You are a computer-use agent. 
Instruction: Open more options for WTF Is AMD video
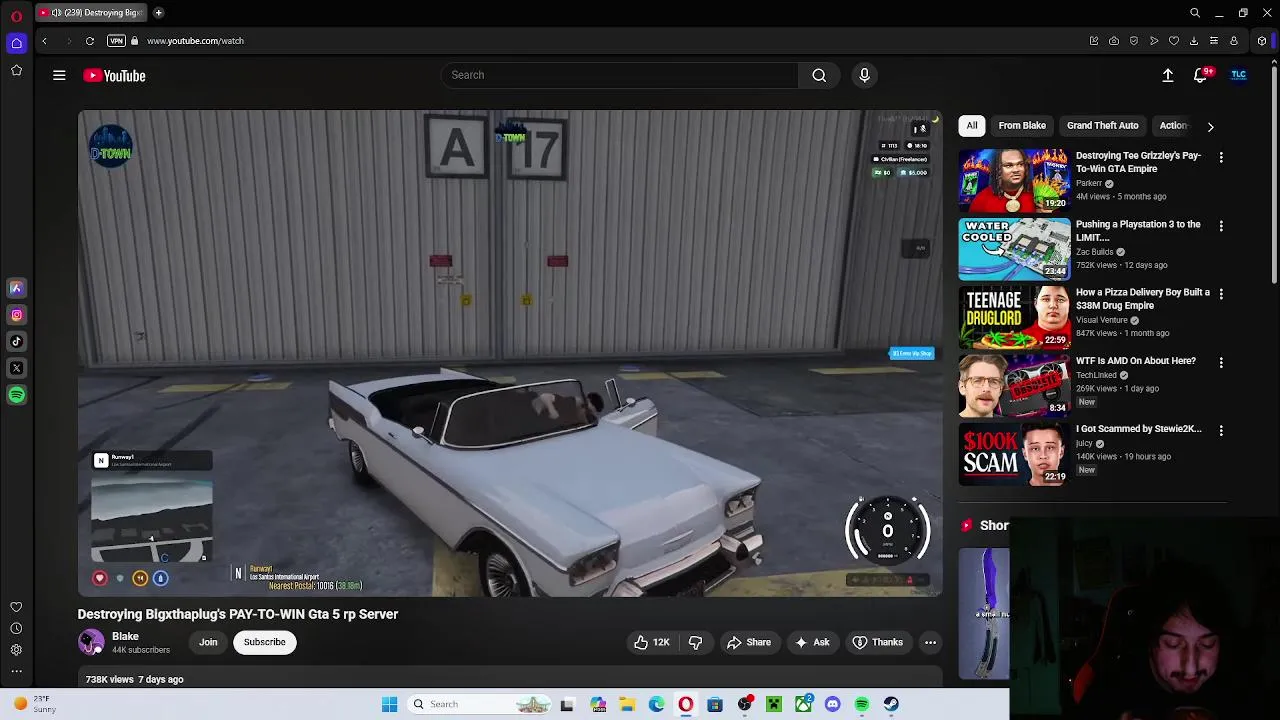pos(1221,362)
